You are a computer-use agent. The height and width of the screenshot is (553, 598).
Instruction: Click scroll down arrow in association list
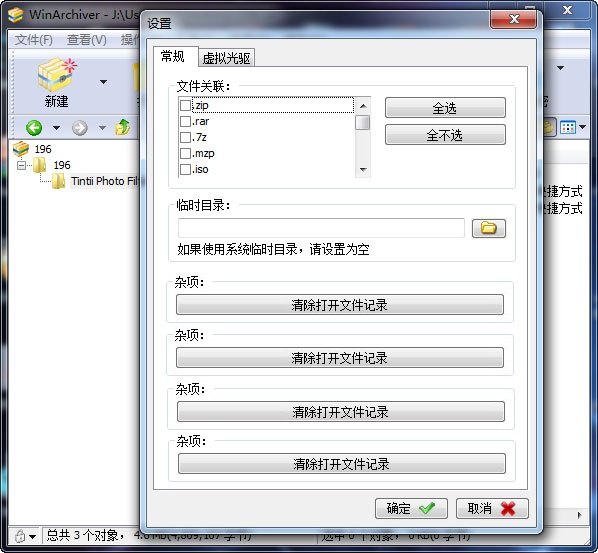coord(363,170)
